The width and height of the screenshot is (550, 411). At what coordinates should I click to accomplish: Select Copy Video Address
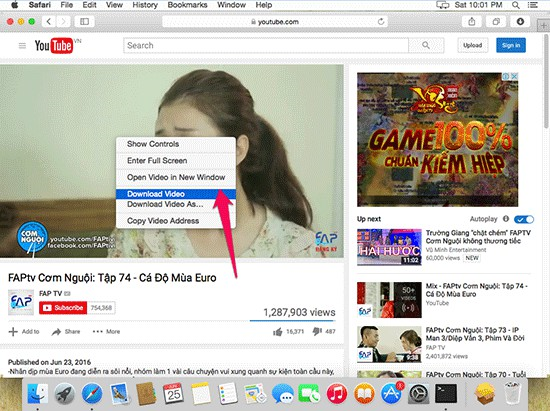click(176, 221)
